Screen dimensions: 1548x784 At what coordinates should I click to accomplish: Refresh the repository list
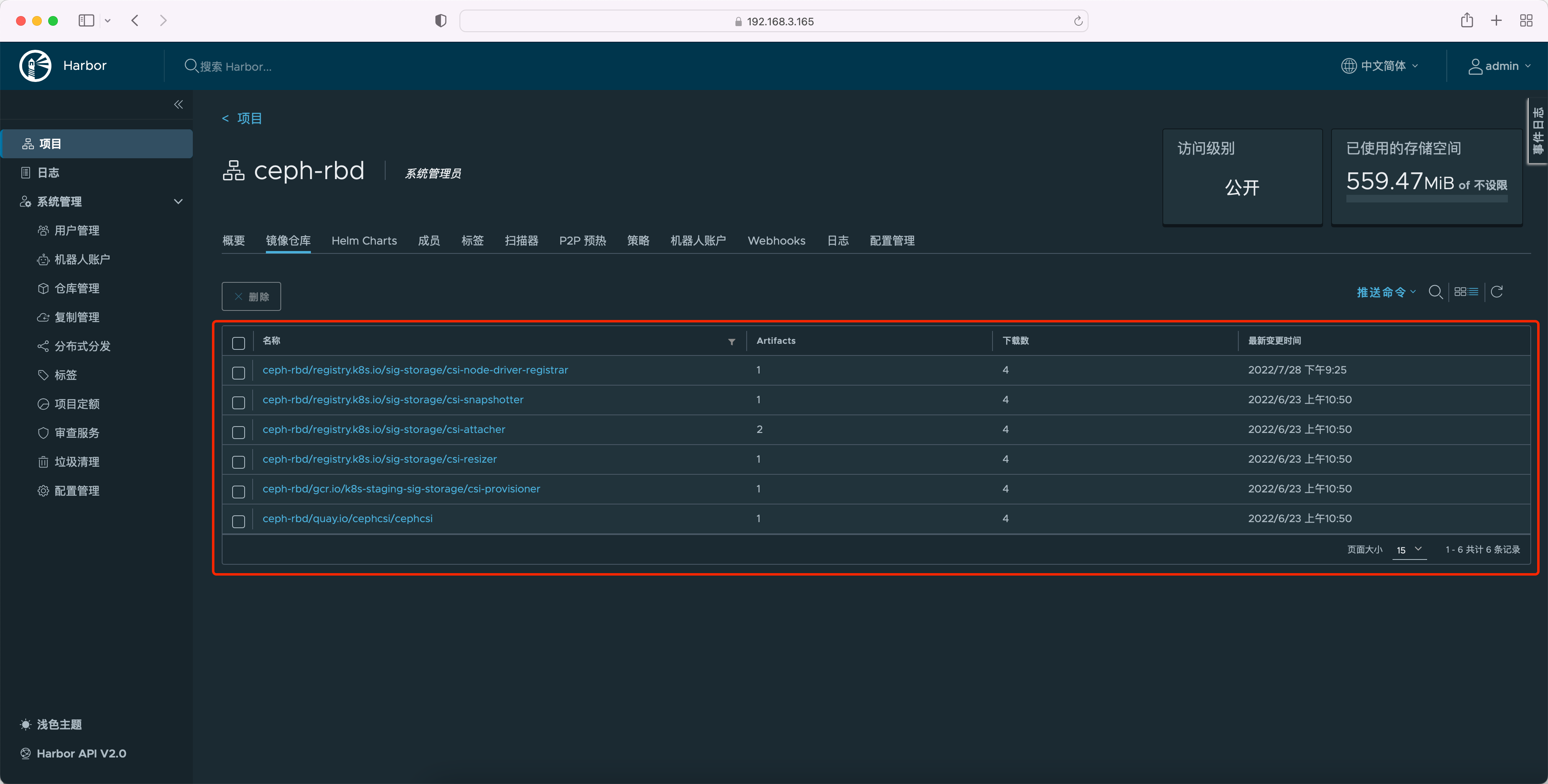[x=1497, y=292]
